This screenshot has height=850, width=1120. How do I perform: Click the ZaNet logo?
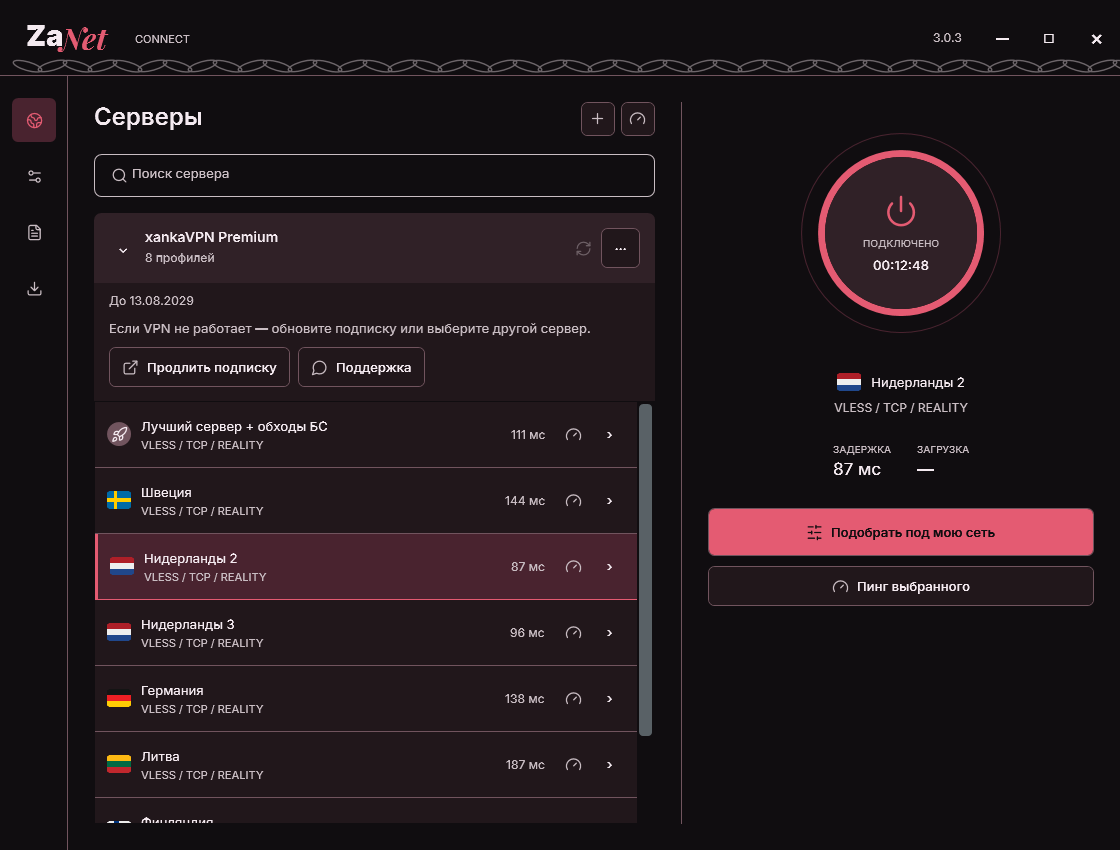click(66, 38)
